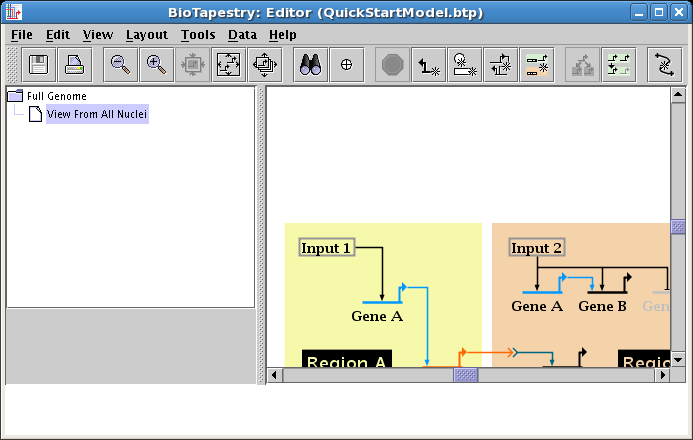Viewport: 693px width, 440px height.
Task: Select the Full Genome tree node
Action: tap(56, 96)
